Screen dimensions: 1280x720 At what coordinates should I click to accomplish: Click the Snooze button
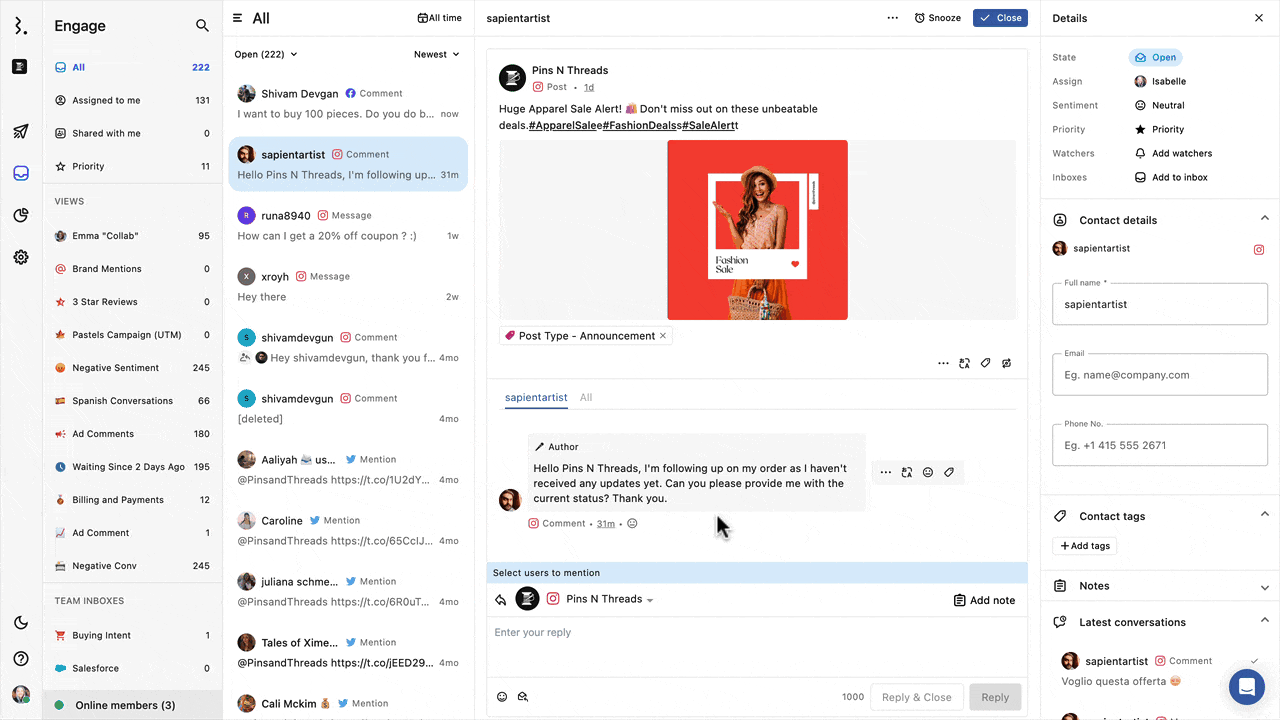click(938, 18)
